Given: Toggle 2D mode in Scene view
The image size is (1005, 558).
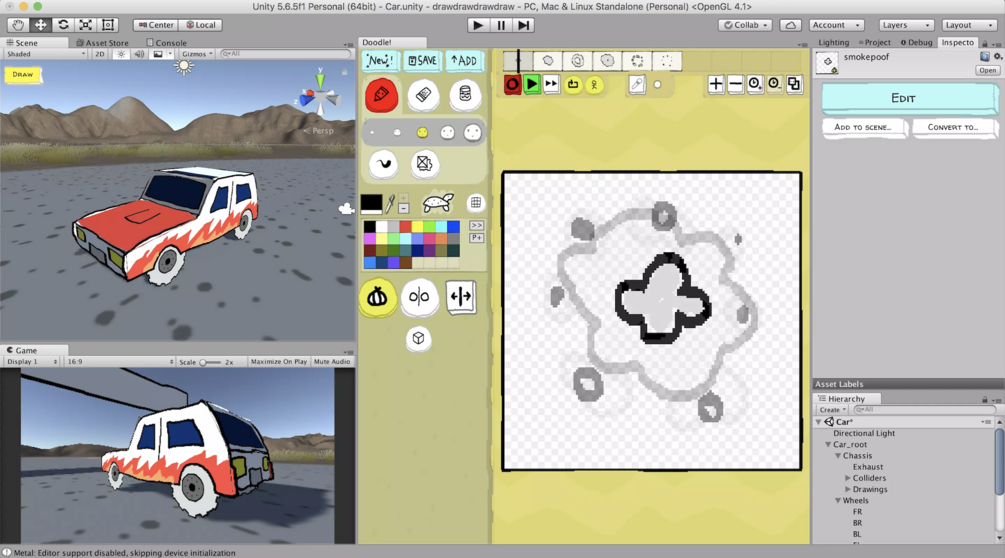Looking at the screenshot, I should 99,54.
